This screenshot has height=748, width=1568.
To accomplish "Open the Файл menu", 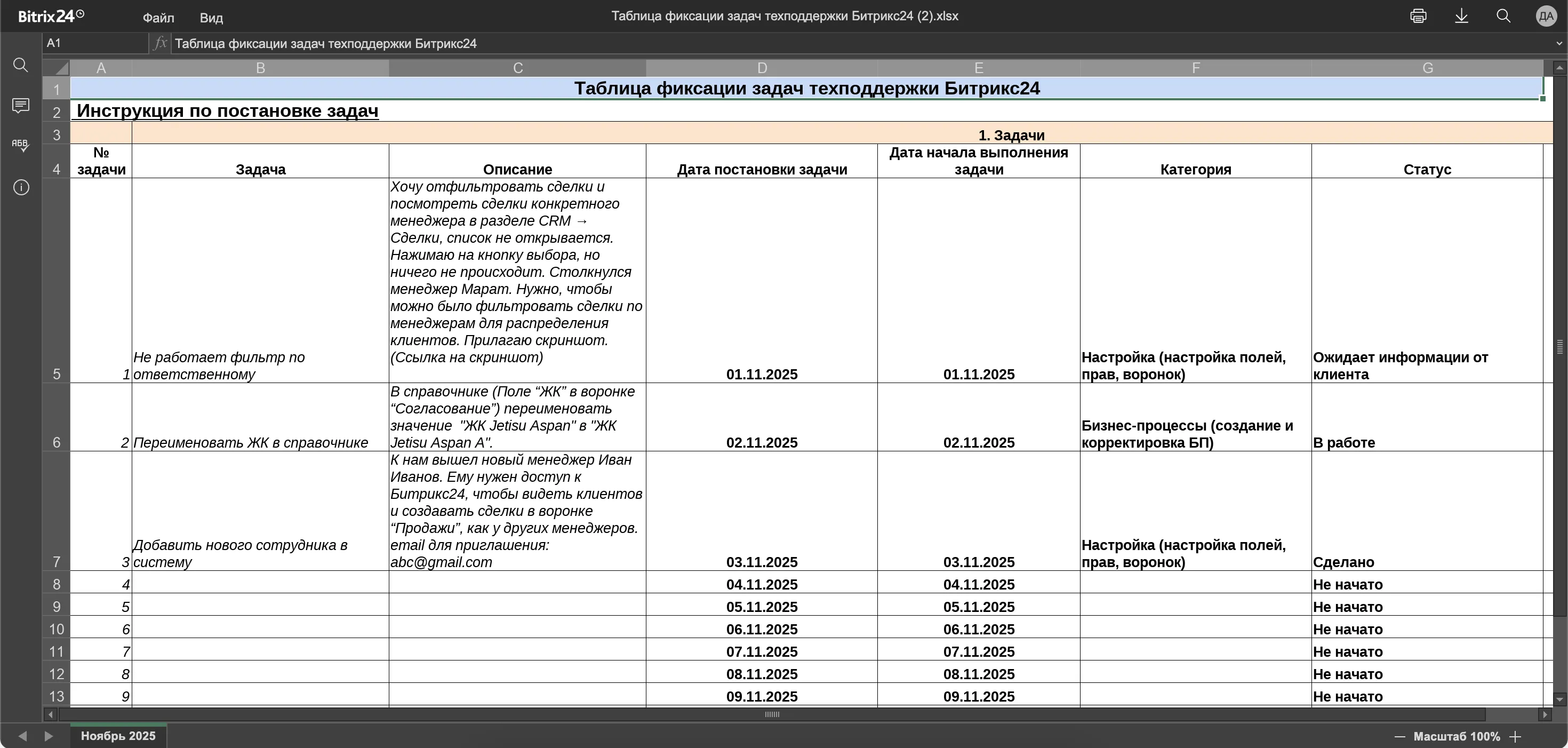I will [x=158, y=18].
